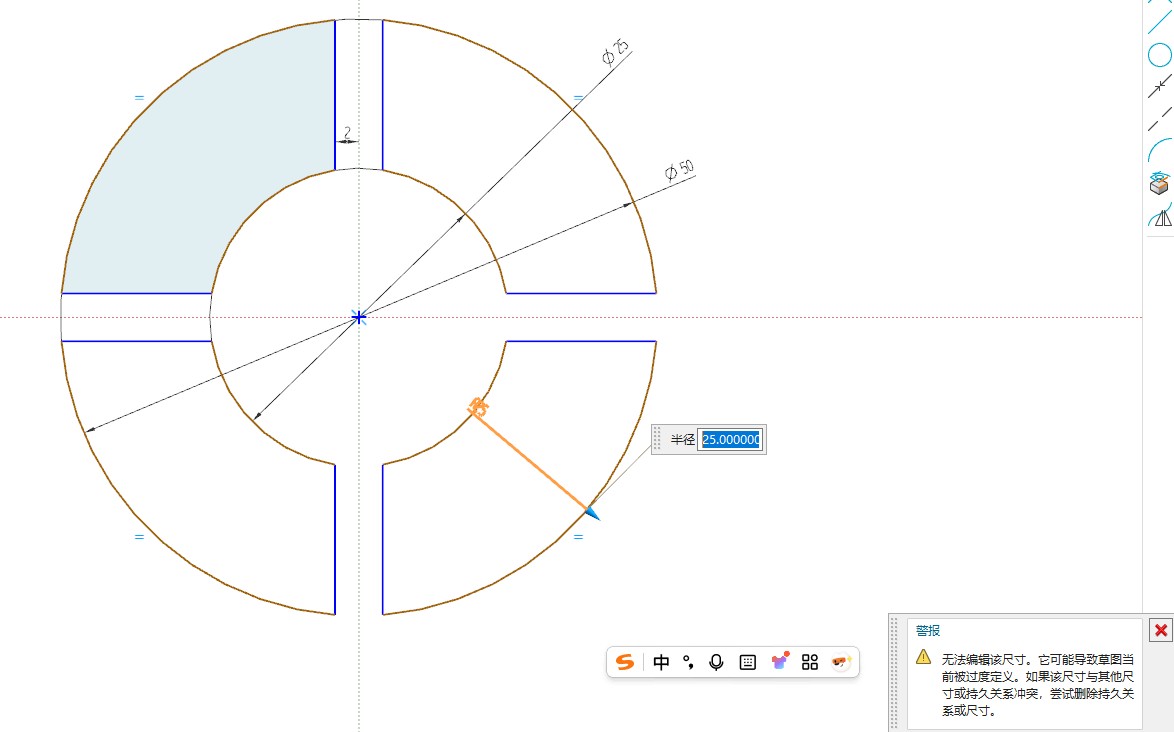1174x732 pixels.
Task: Open the soft keyboard icon
Action: (747, 662)
